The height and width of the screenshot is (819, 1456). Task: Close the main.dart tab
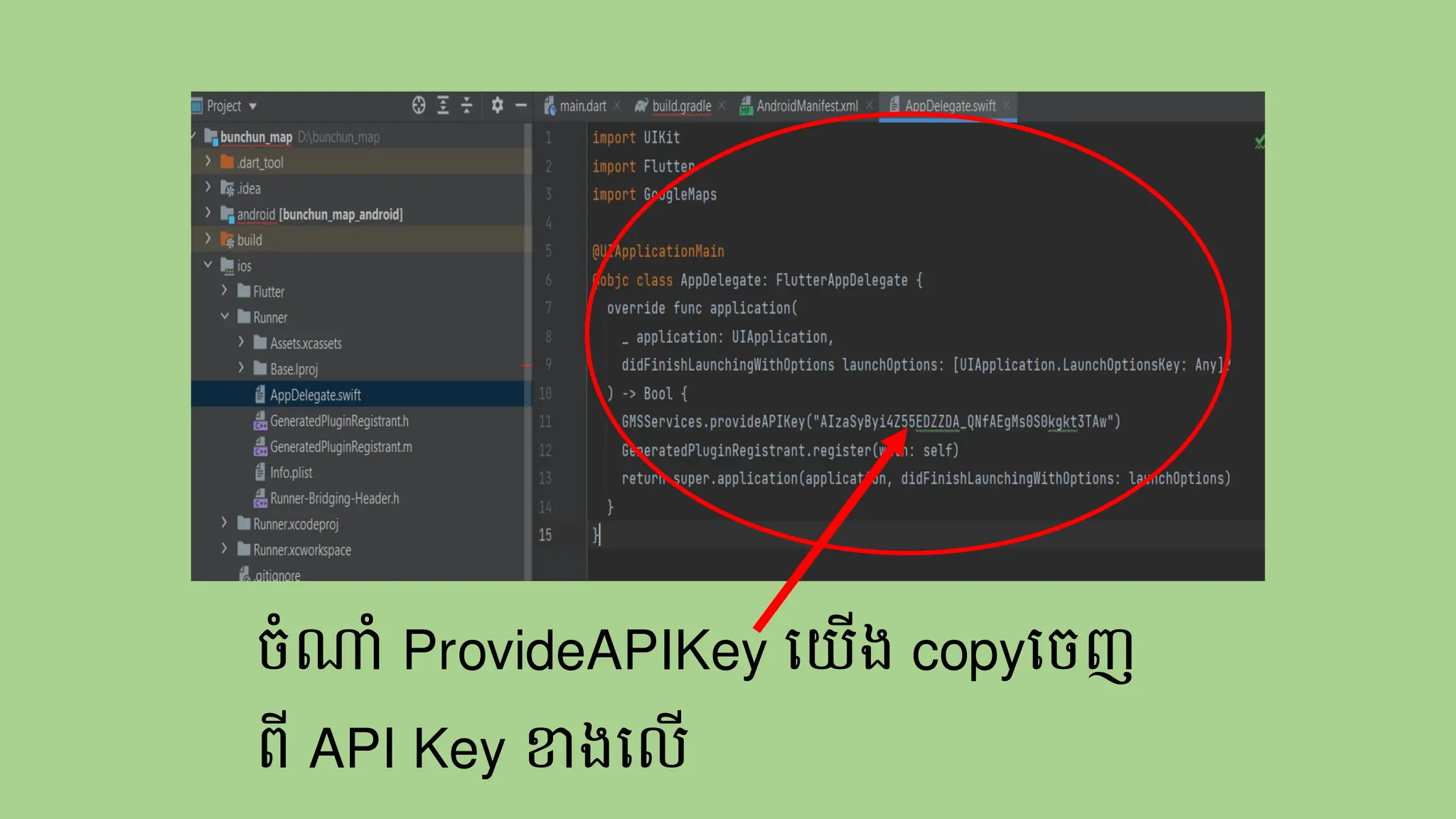617,105
